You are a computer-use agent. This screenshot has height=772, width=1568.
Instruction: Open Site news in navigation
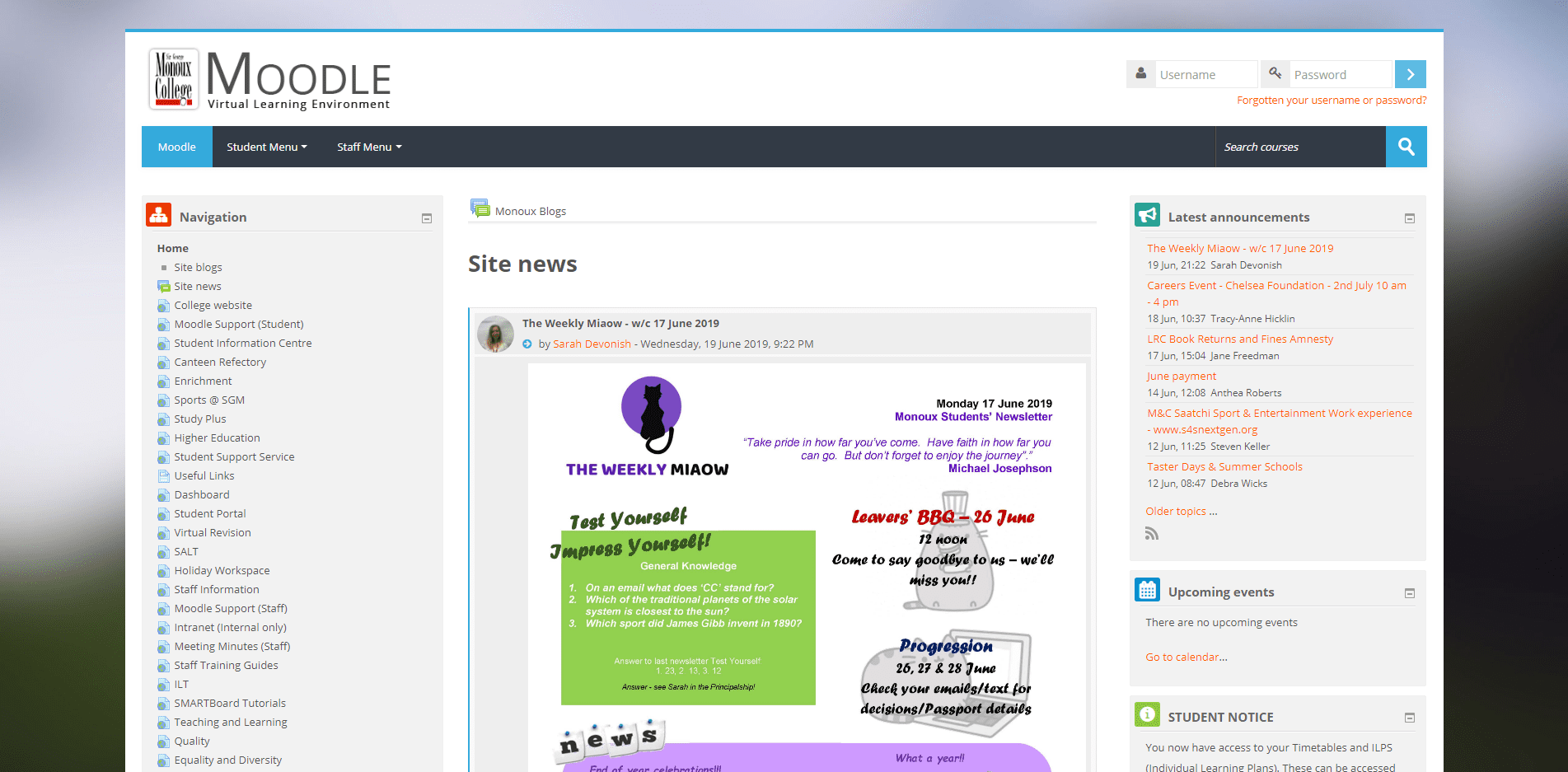(198, 287)
